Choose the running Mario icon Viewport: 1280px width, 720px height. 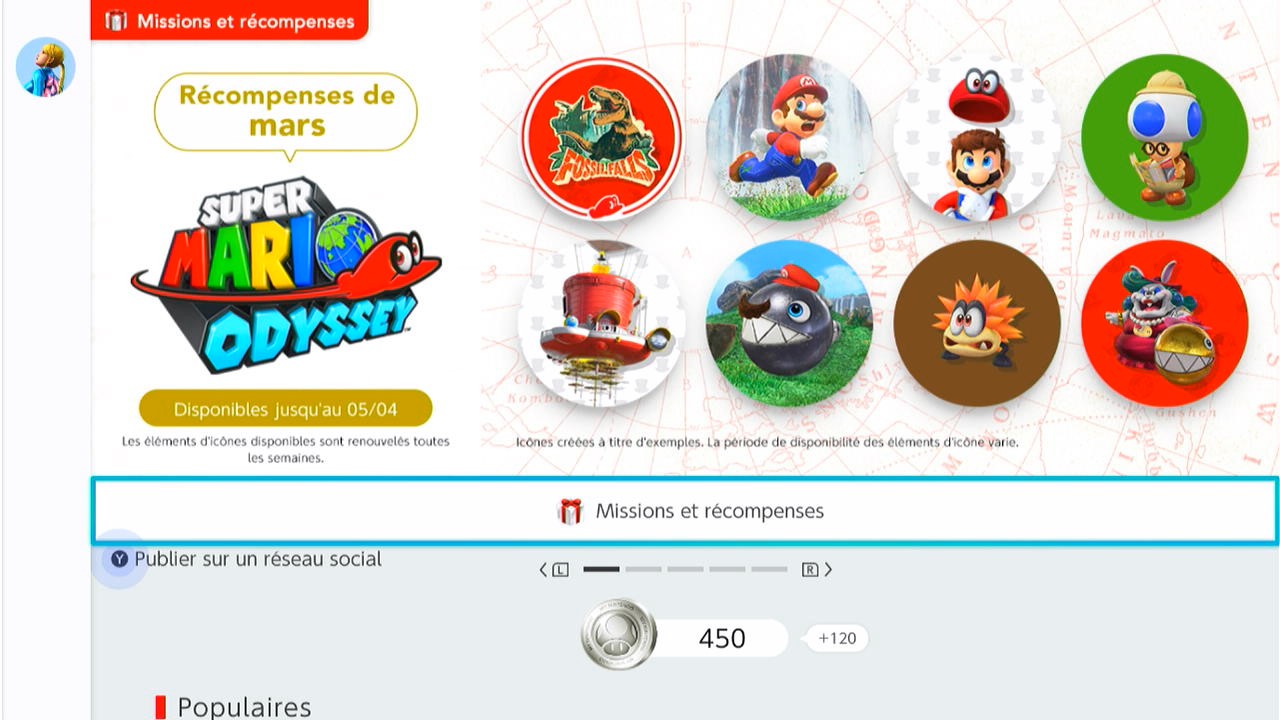tap(790, 138)
